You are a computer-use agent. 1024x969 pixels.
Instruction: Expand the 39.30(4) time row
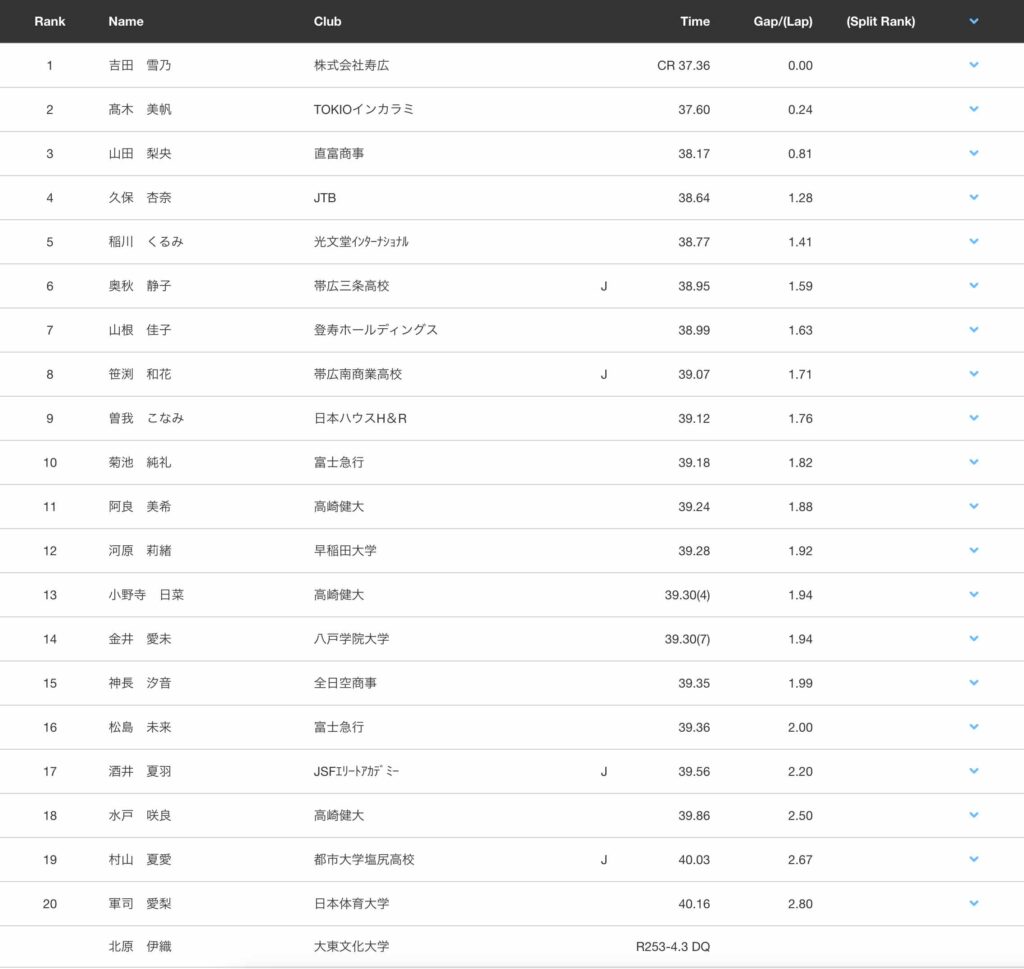tap(974, 594)
